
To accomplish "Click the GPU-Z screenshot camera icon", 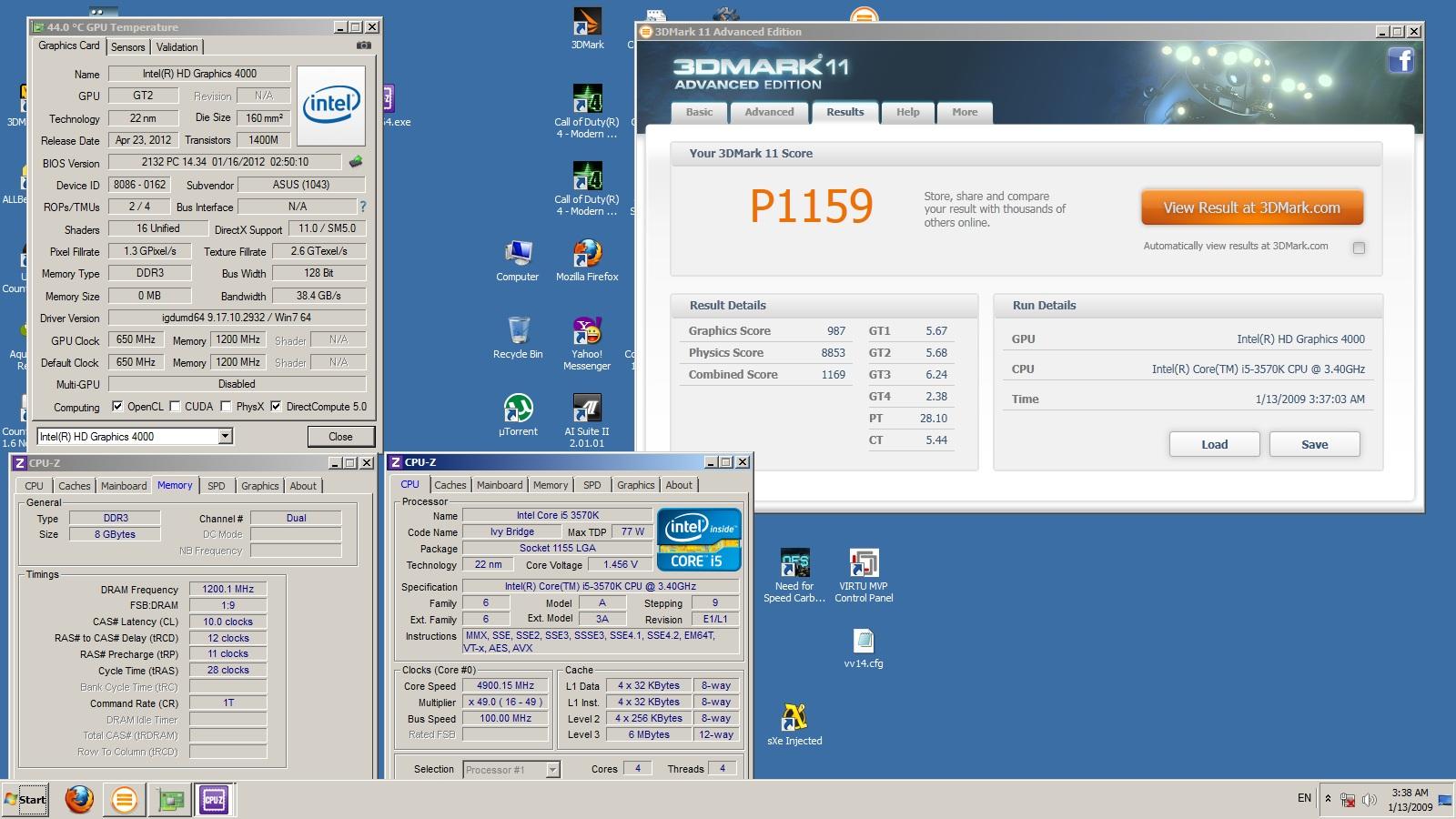I will (363, 45).
